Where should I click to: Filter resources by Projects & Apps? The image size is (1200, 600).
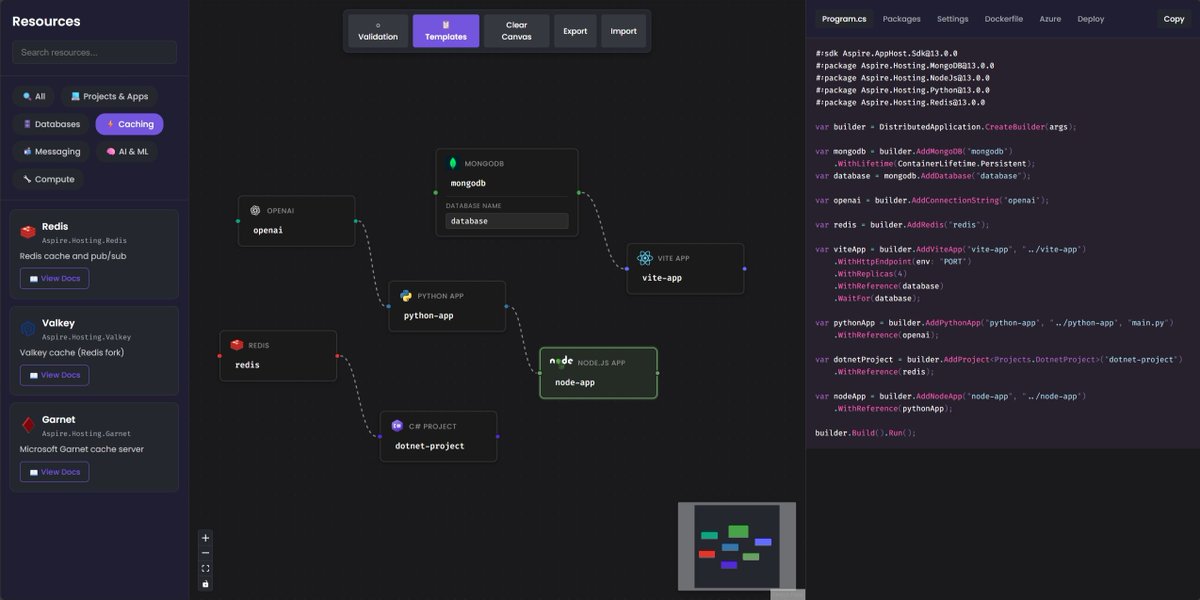(110, 97)
